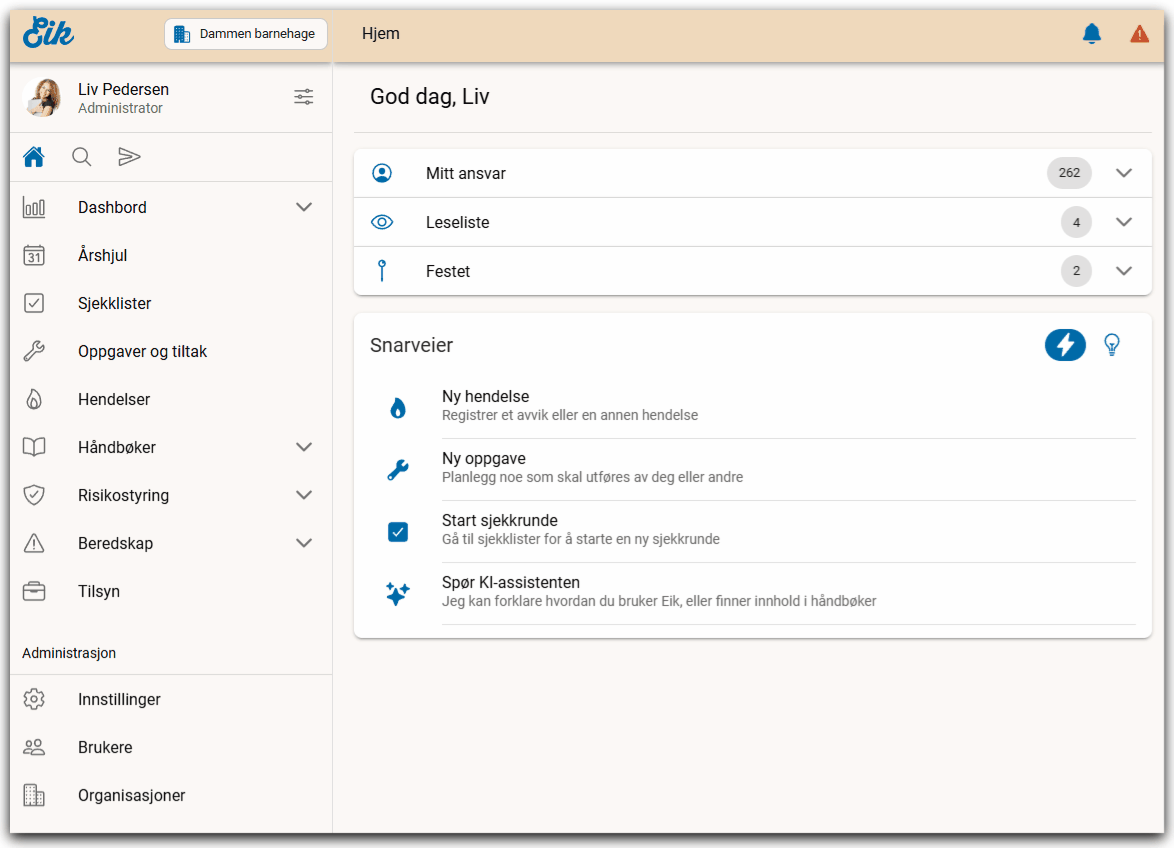Click the Dammen barnehage organization button
1174x848 pixels.
click(x=246, y=34)
